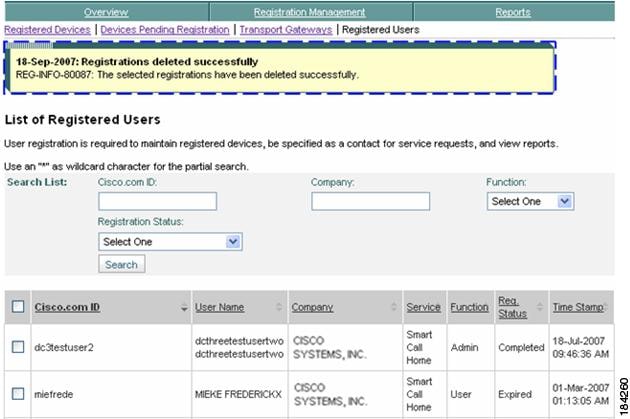
Task: Focus the Cisco.com ID search field
Action: click(157, 202)
